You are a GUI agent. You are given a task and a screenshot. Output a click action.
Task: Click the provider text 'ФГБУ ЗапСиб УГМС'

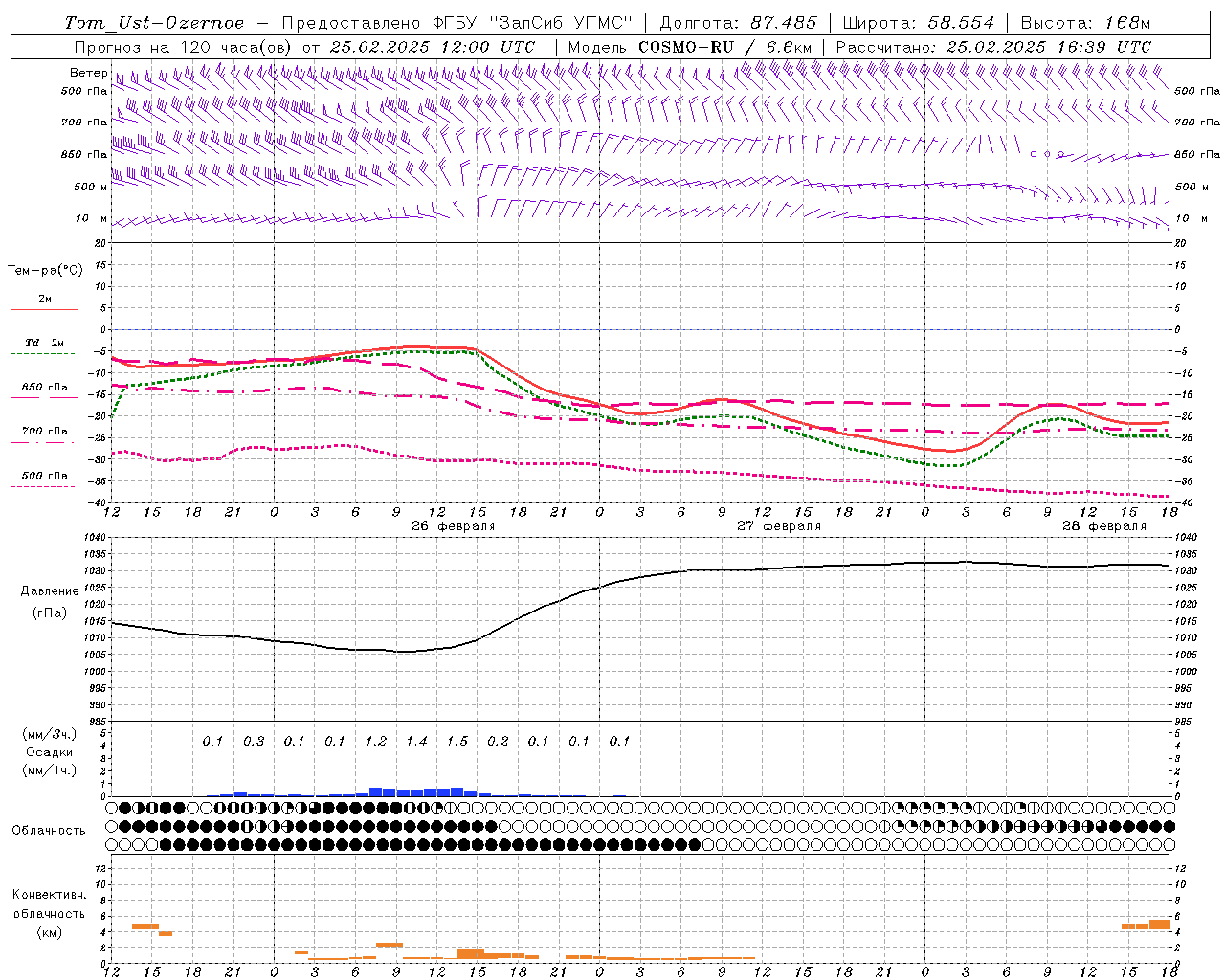tap(535, 23)
